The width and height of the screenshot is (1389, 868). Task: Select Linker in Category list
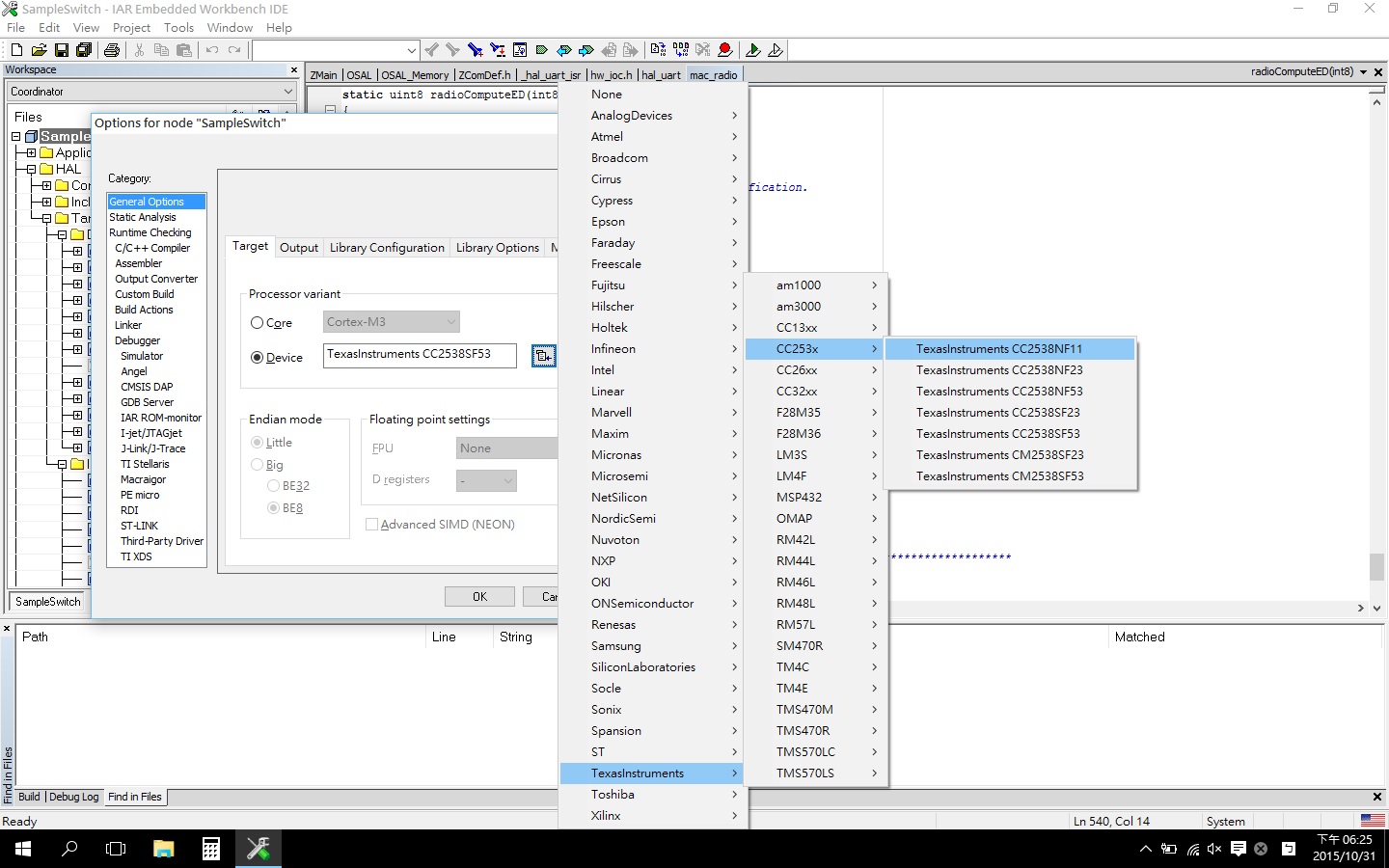[128, 325]
